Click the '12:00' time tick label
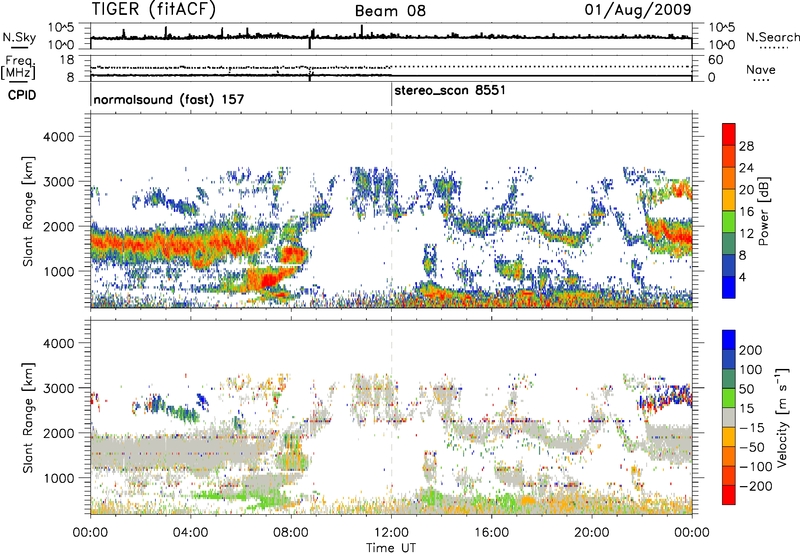The height and width of the screenshot is (554, 800). click(x=391, y=533)
